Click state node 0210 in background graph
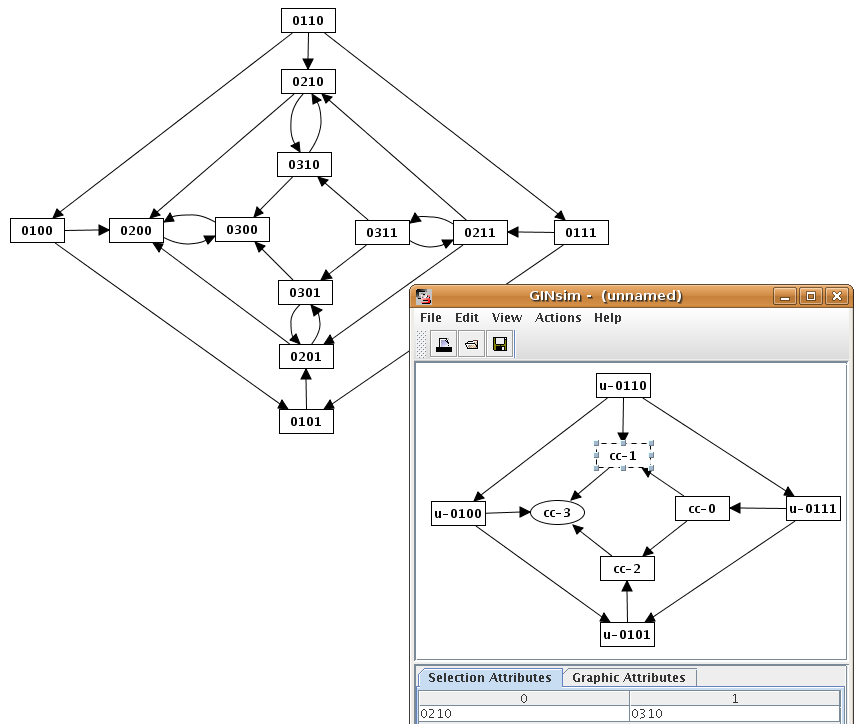This screenshot has height=724, width=857. pos(308,82)
